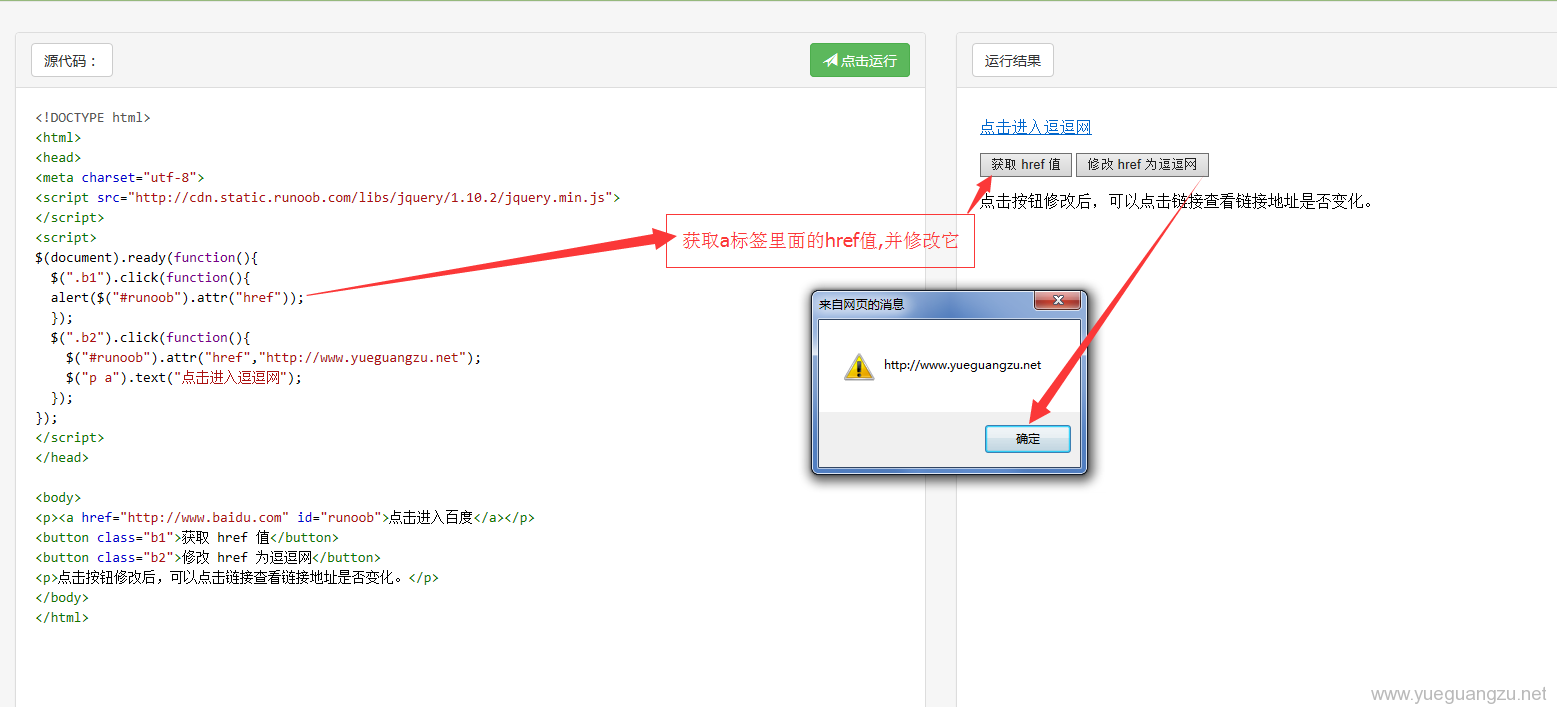Click the $(".b1").click(function(){ line

click(x=151, y=277)
